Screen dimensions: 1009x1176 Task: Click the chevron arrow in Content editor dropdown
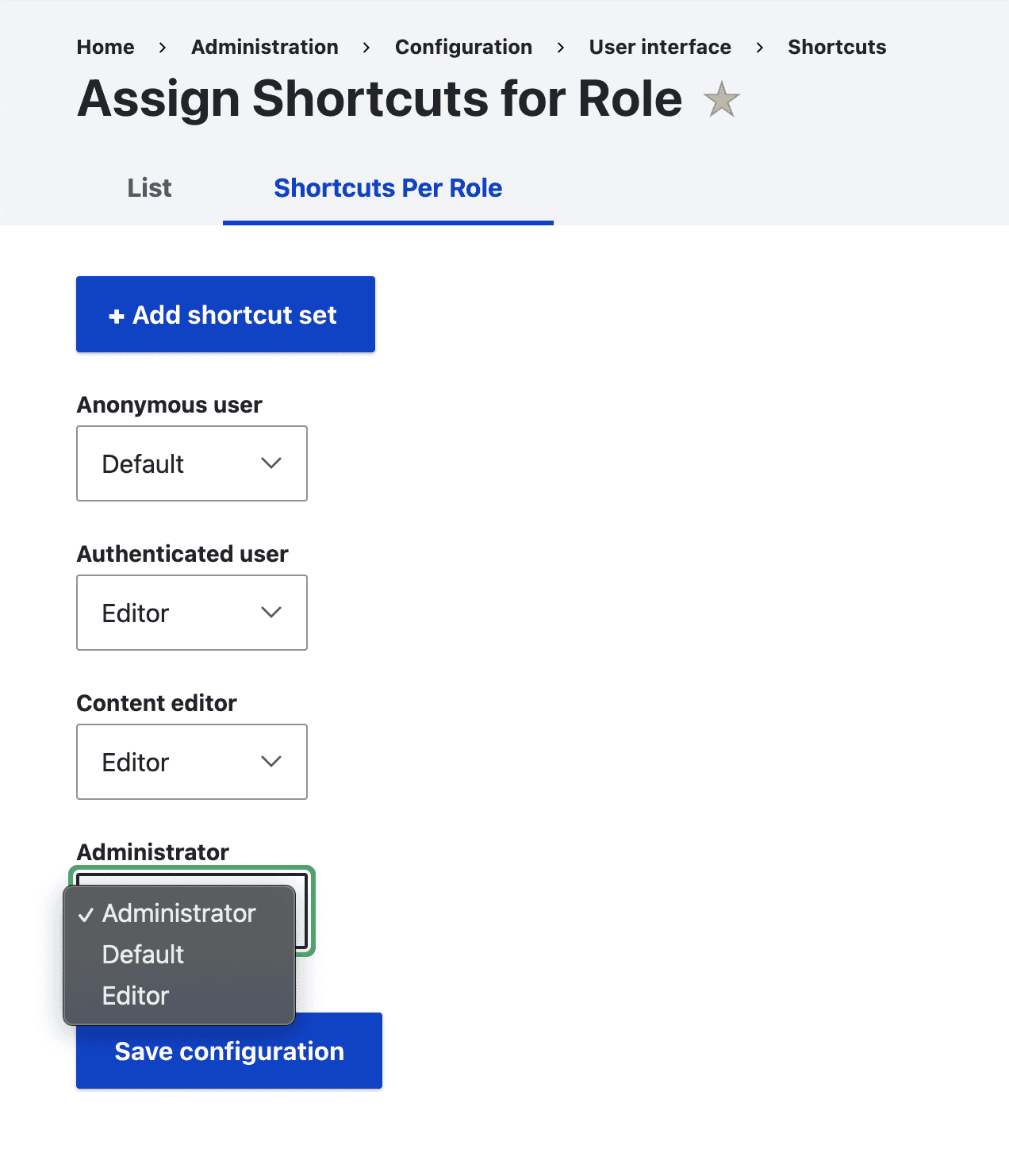(271, 762)
